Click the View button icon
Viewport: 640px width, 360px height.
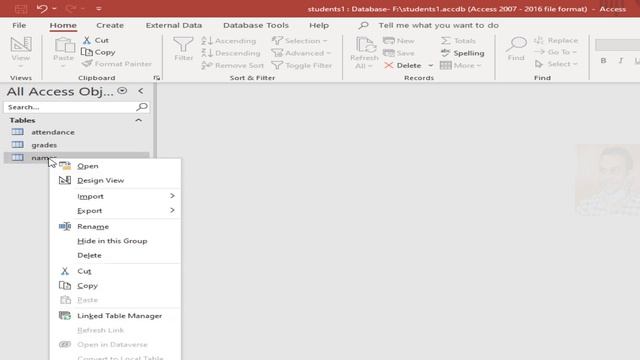pyautogui.click(x=21, y=45)
